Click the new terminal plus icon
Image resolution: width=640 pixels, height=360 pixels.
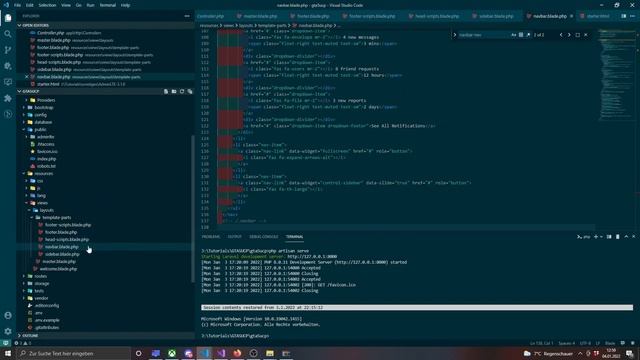coord(596,237)
